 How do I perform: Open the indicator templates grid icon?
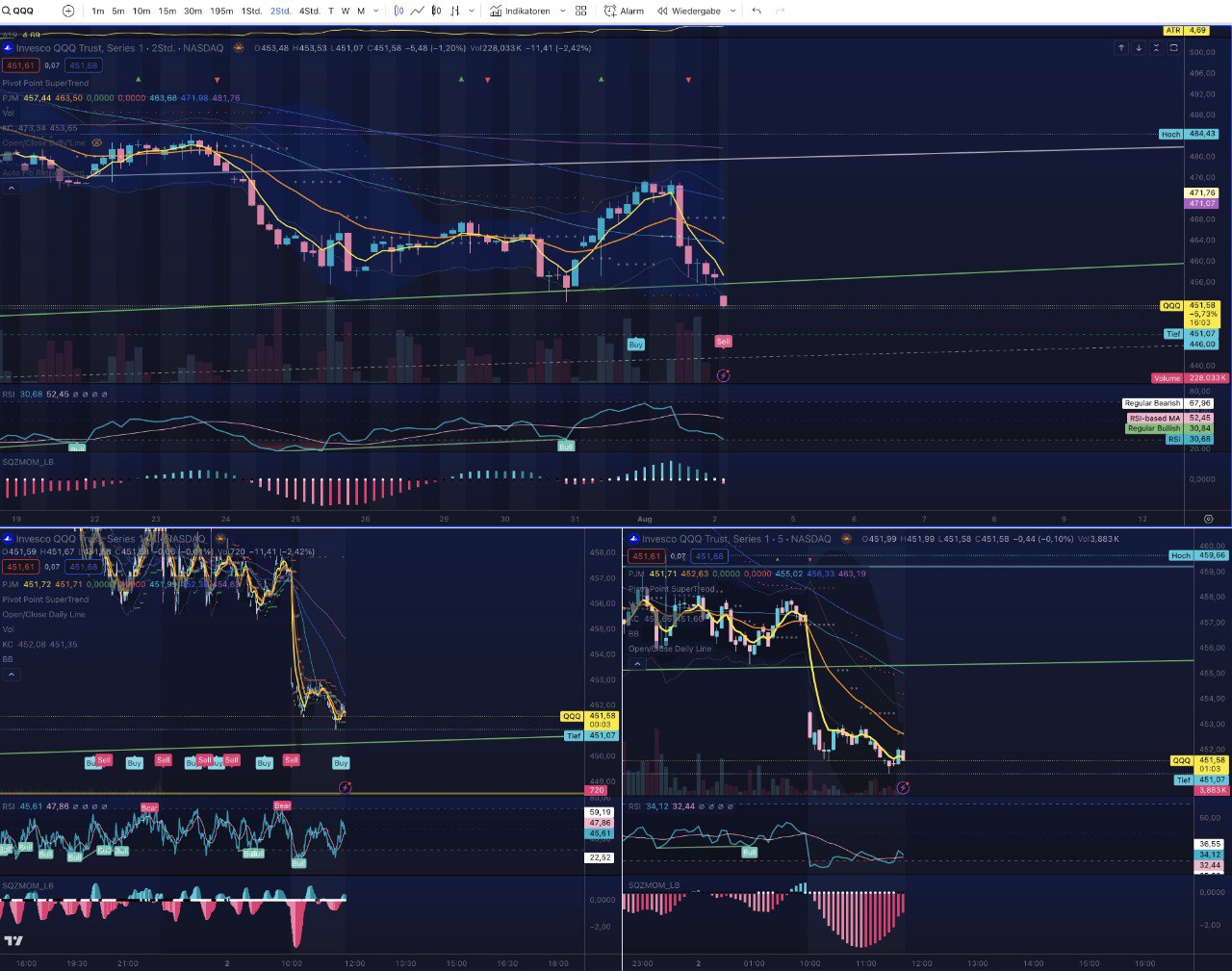[x=581, y=11]
